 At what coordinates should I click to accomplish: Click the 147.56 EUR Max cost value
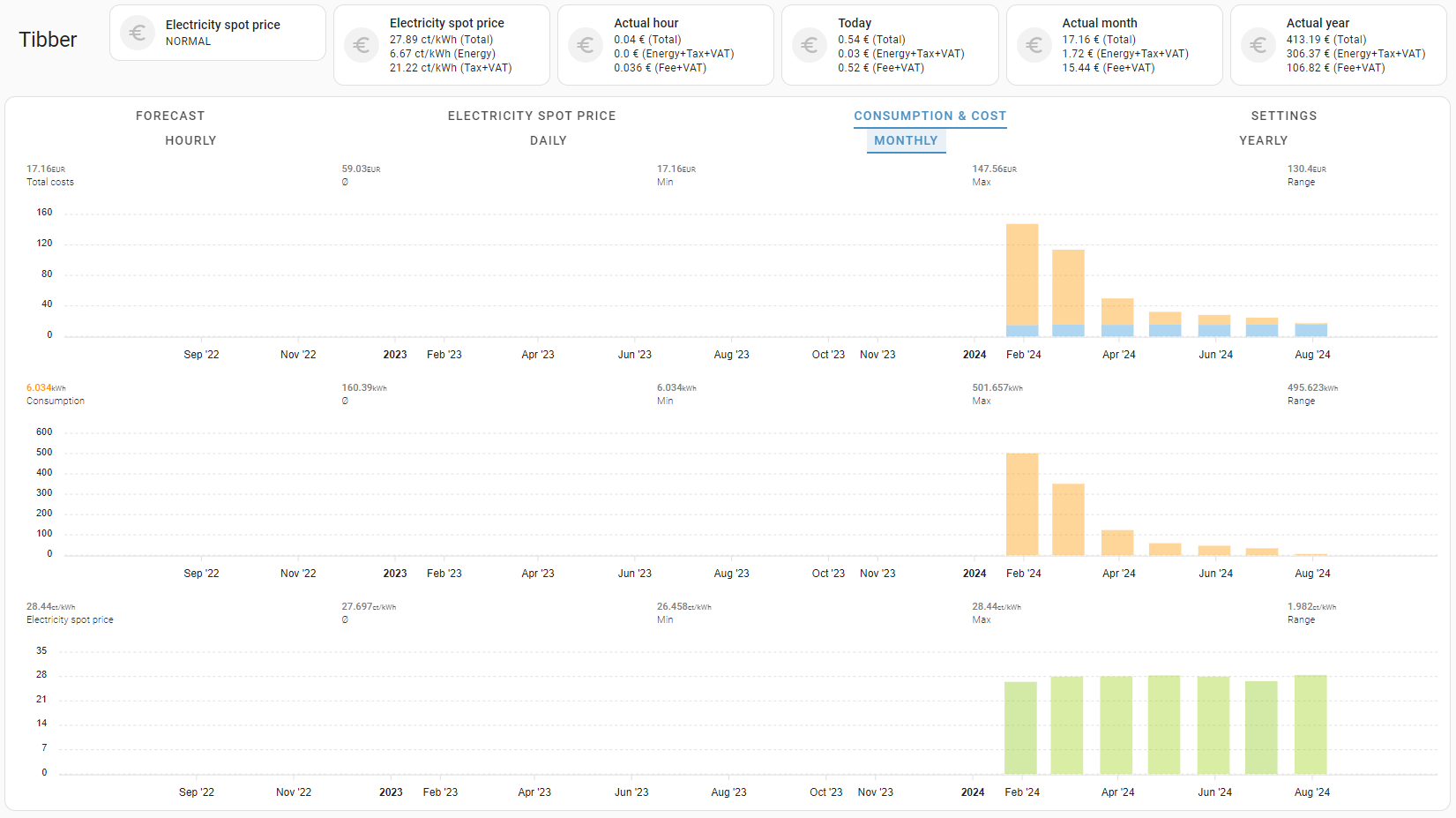[x=994, y=169]
